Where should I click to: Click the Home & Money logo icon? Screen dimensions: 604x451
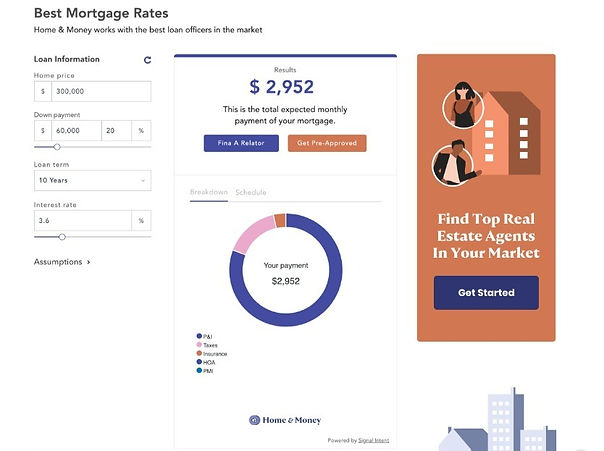point(254,420)
